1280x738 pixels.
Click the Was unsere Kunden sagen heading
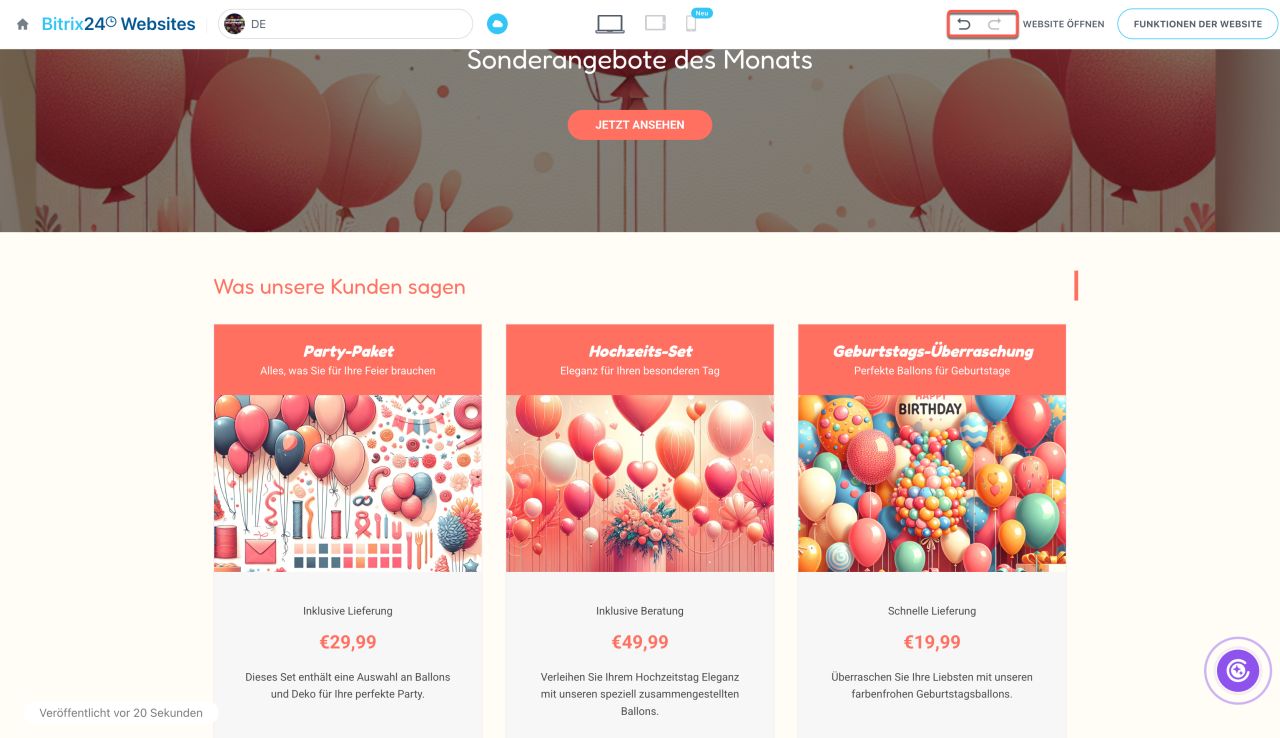pos(340,287)
